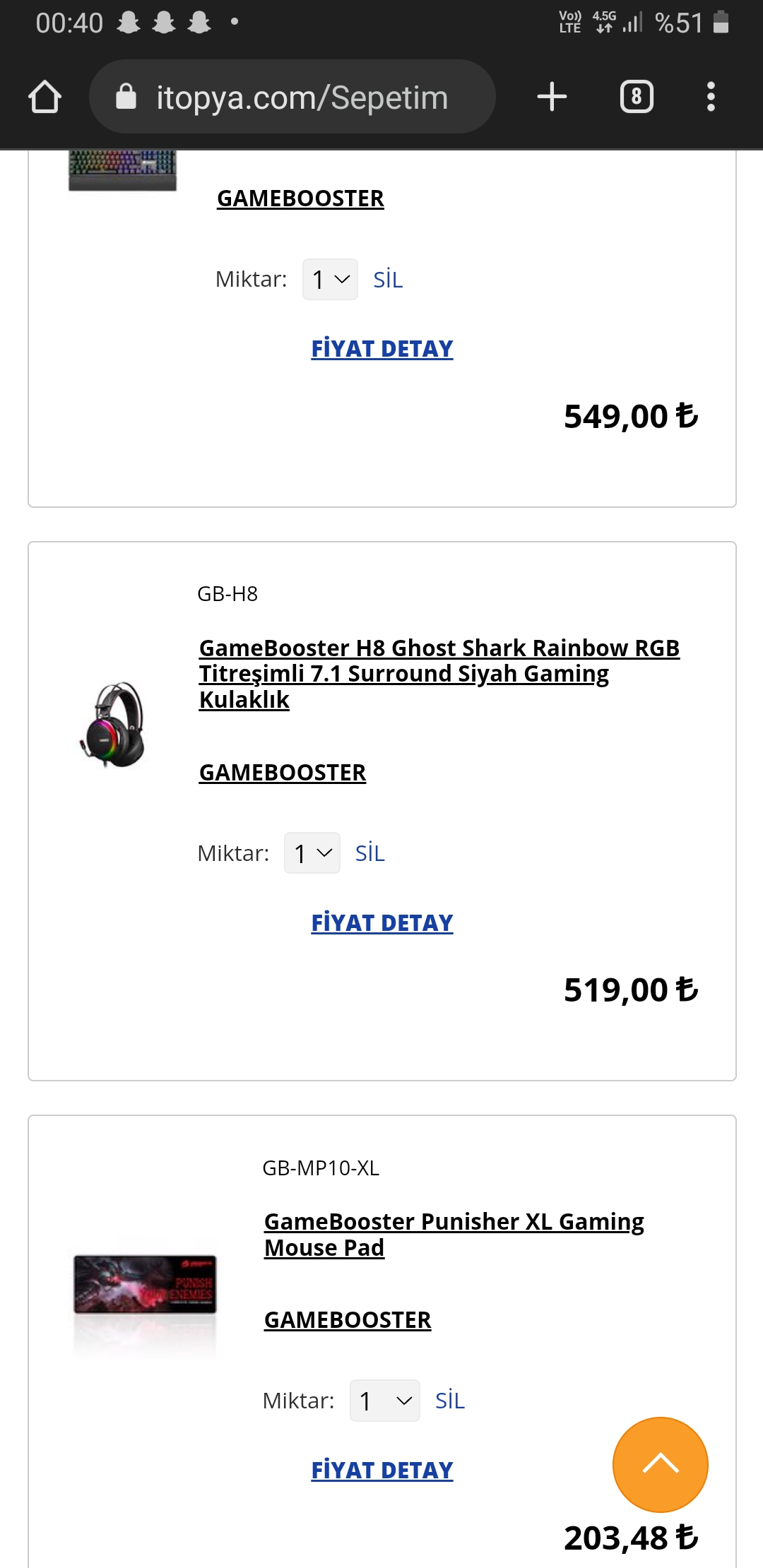Open a new tab with plus icon
The height and width of the screenshot is (1568, 763).
click(552, 97)
